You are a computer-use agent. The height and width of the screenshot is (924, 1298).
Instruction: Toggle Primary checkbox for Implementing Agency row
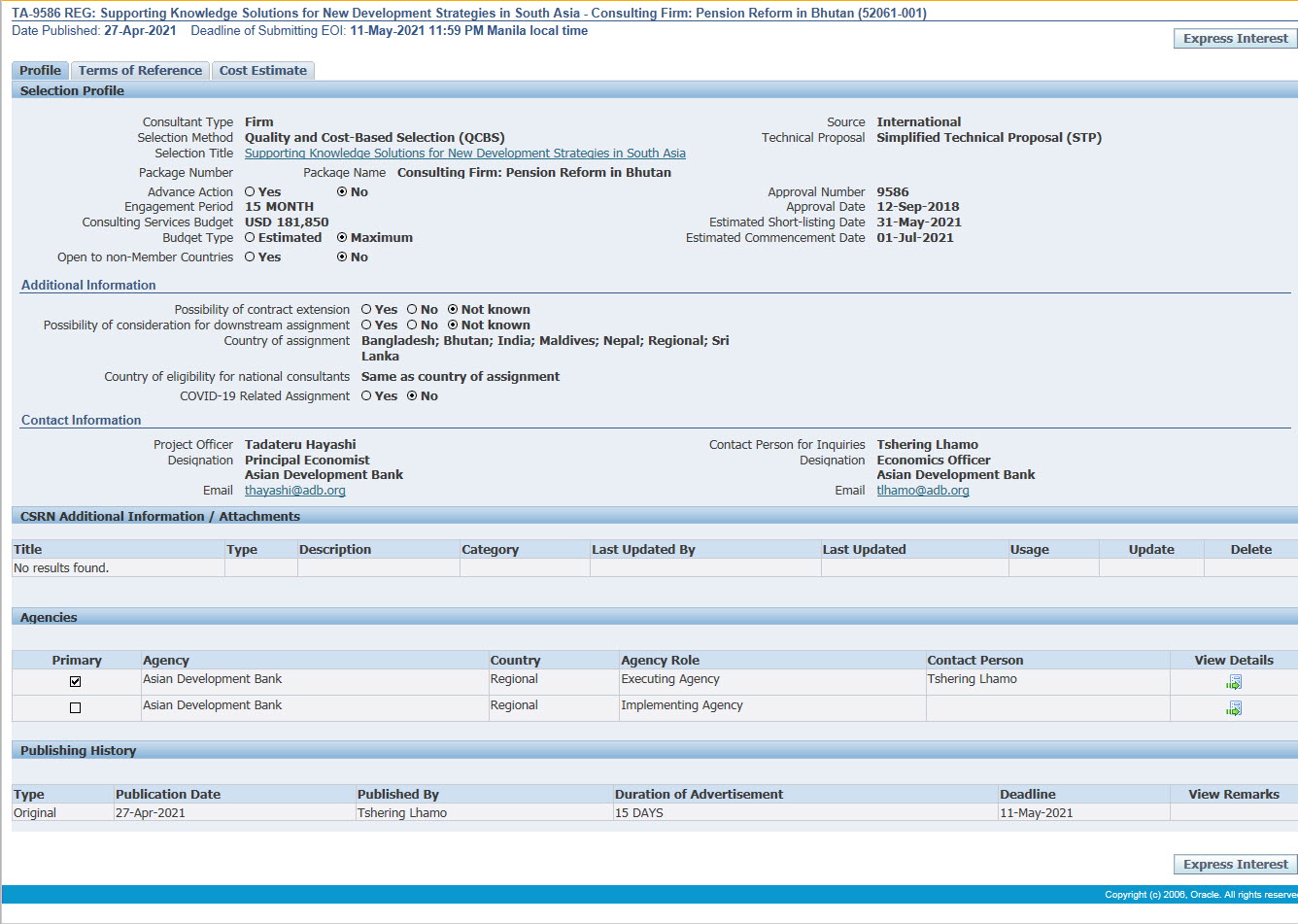76,708
